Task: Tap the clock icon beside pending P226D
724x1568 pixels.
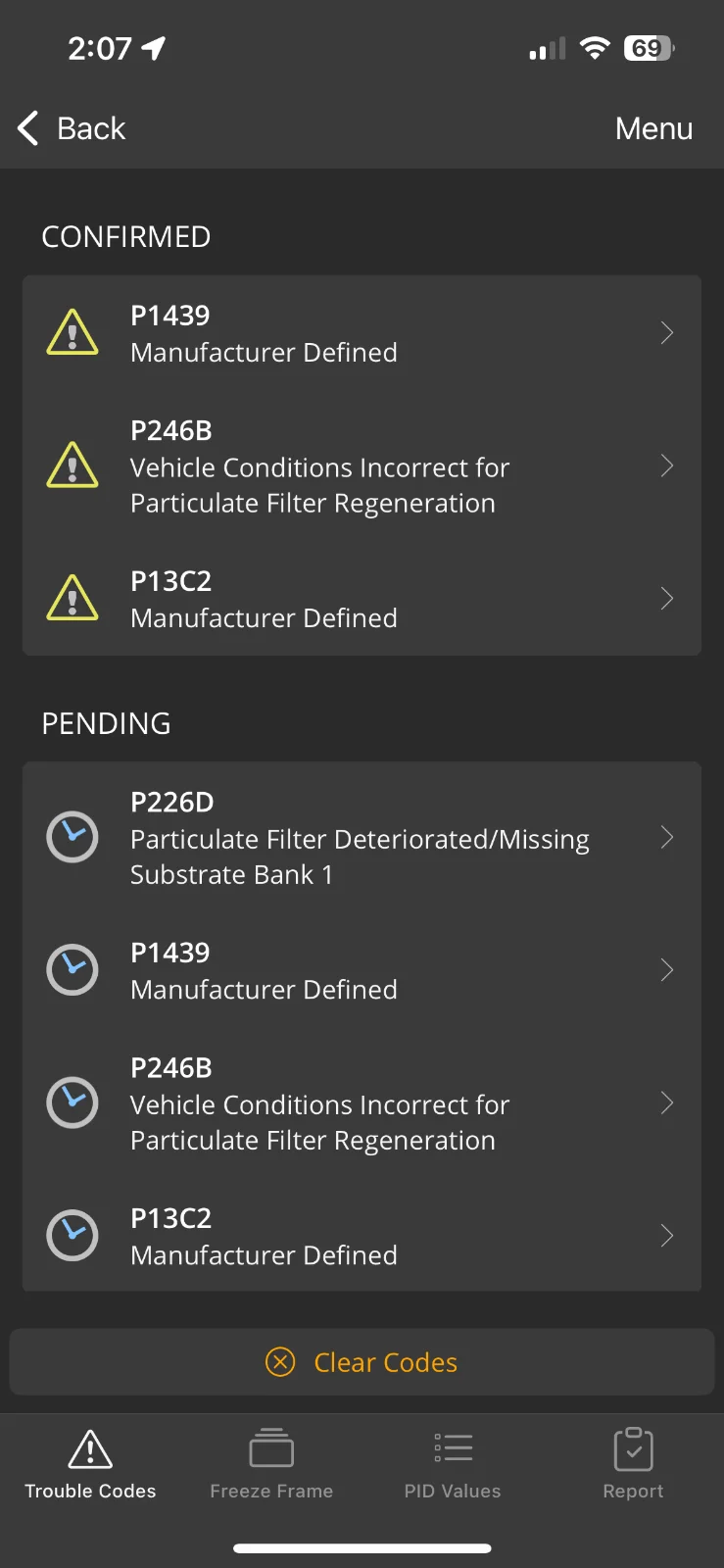Action: [x=72, y=837]
